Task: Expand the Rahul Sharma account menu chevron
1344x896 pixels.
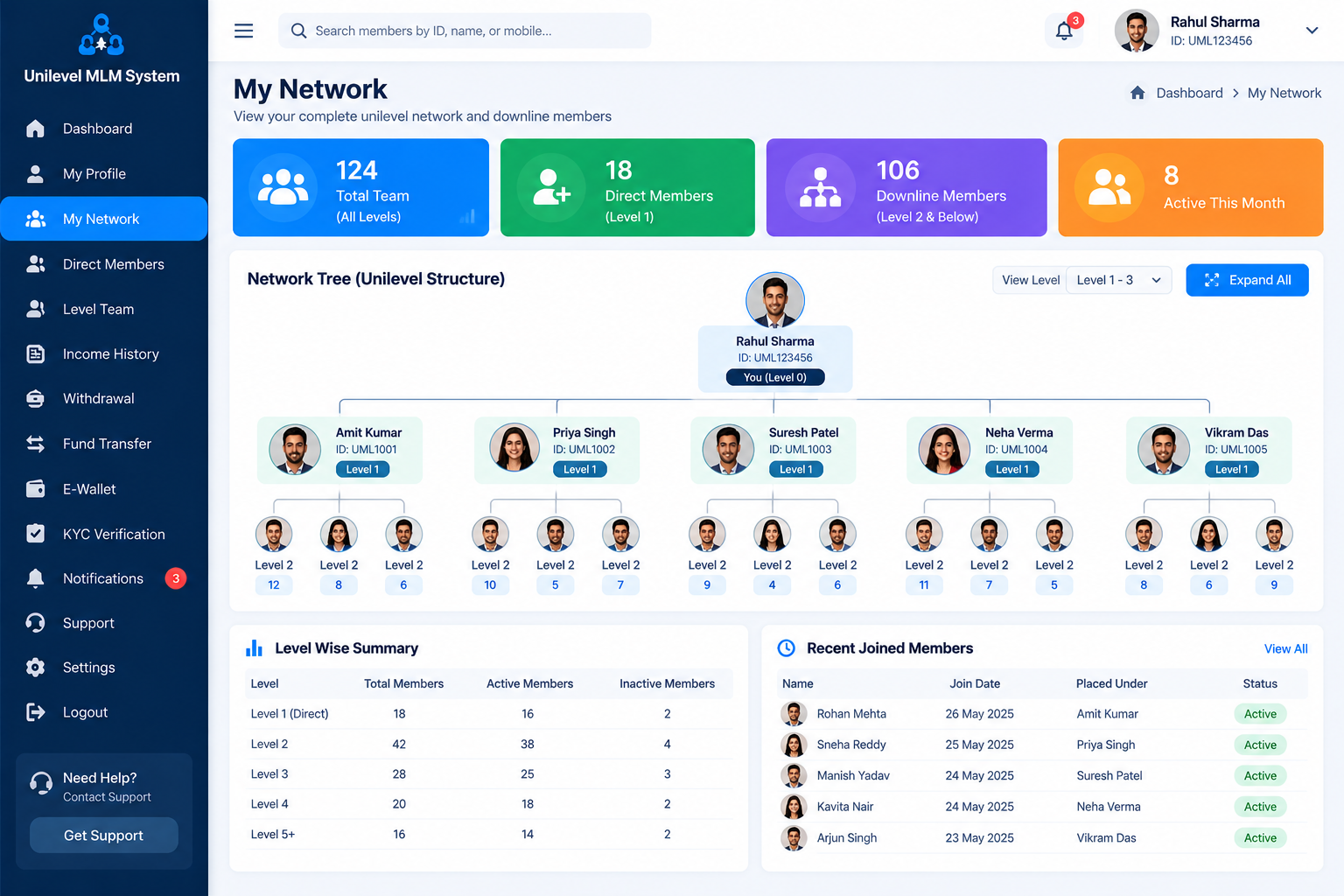Action: [x=1312, y=31]
